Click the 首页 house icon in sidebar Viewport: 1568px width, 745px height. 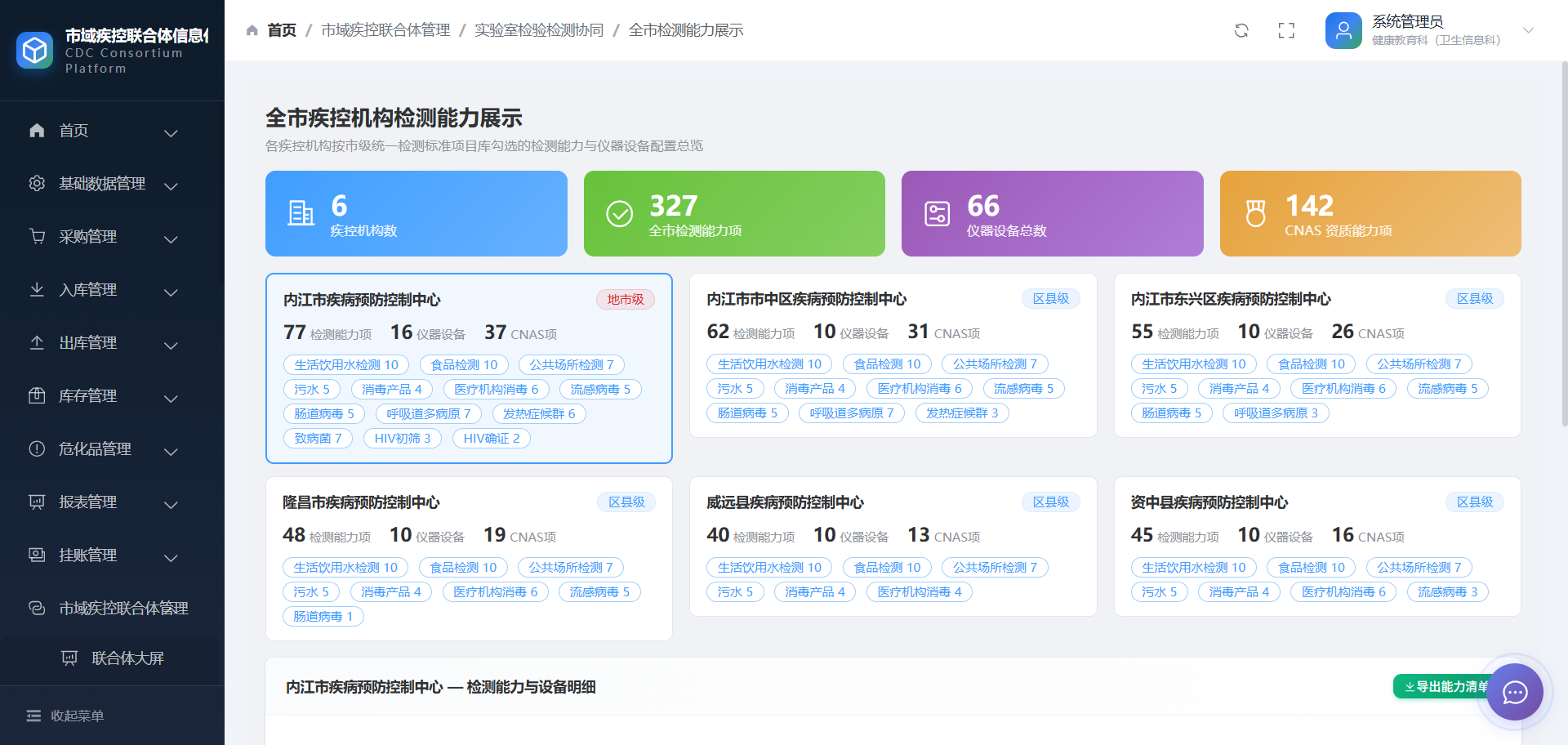(x=37, y=130)
